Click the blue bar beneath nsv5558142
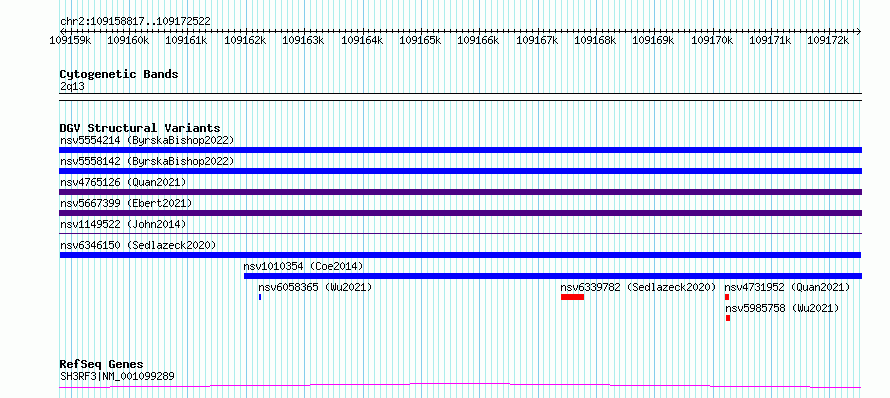This screenshot has height=398, width=890. 460,171
